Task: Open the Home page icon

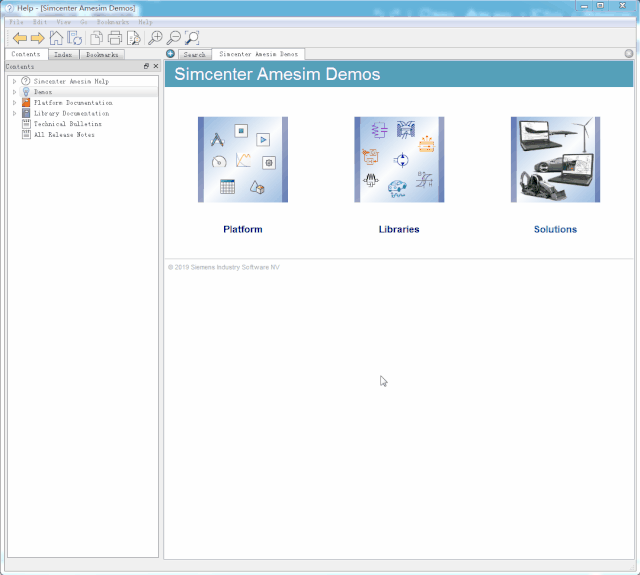Action: pos(56,38)
